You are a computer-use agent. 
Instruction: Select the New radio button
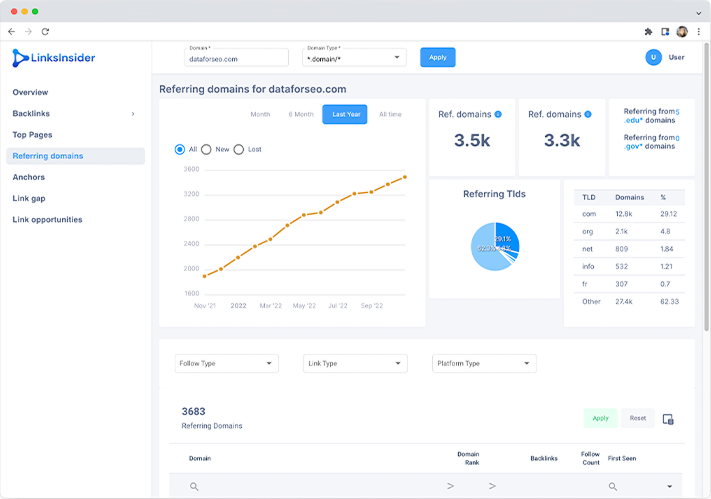[x=206, y=149]
